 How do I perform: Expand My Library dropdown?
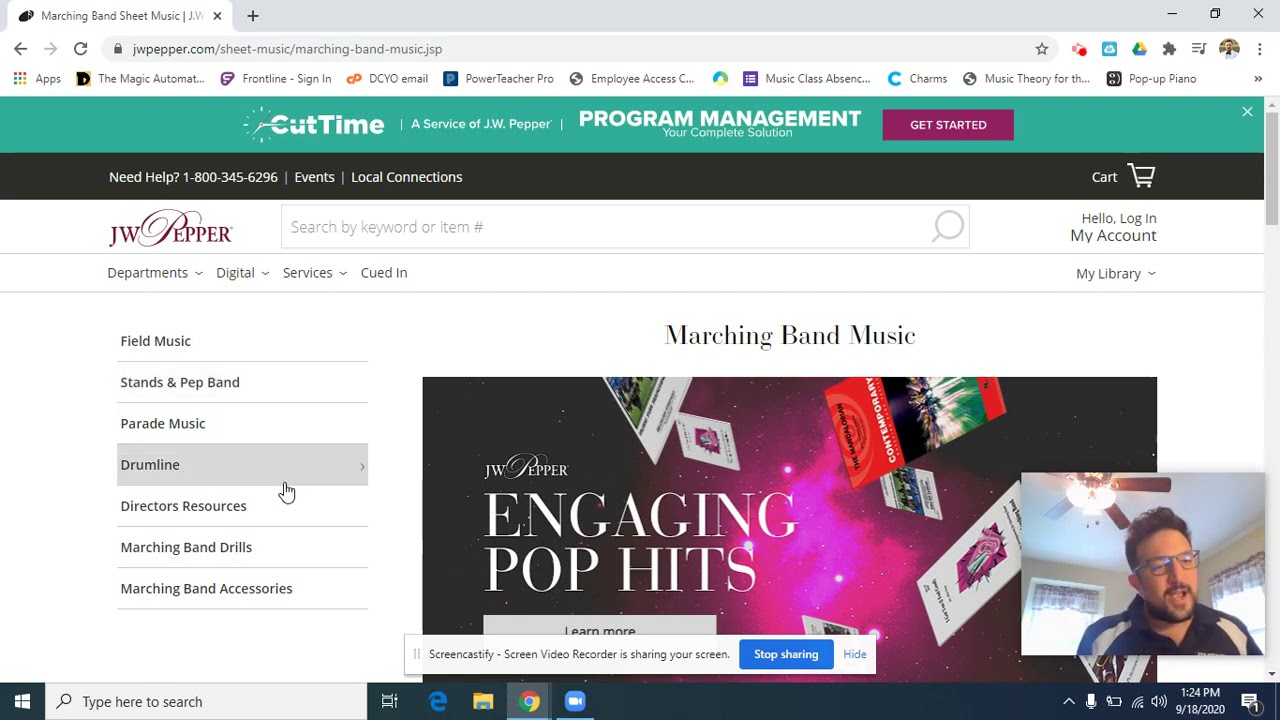pos(1116,274)
